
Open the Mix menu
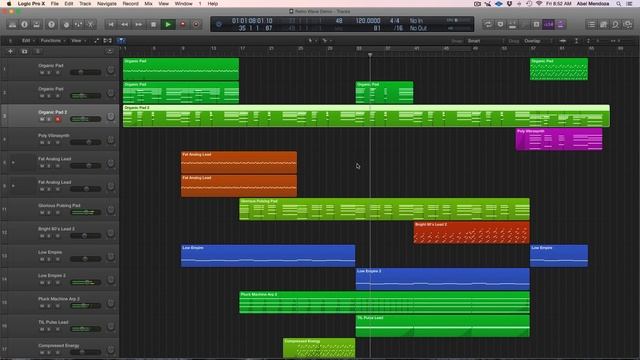click(148, 4)
